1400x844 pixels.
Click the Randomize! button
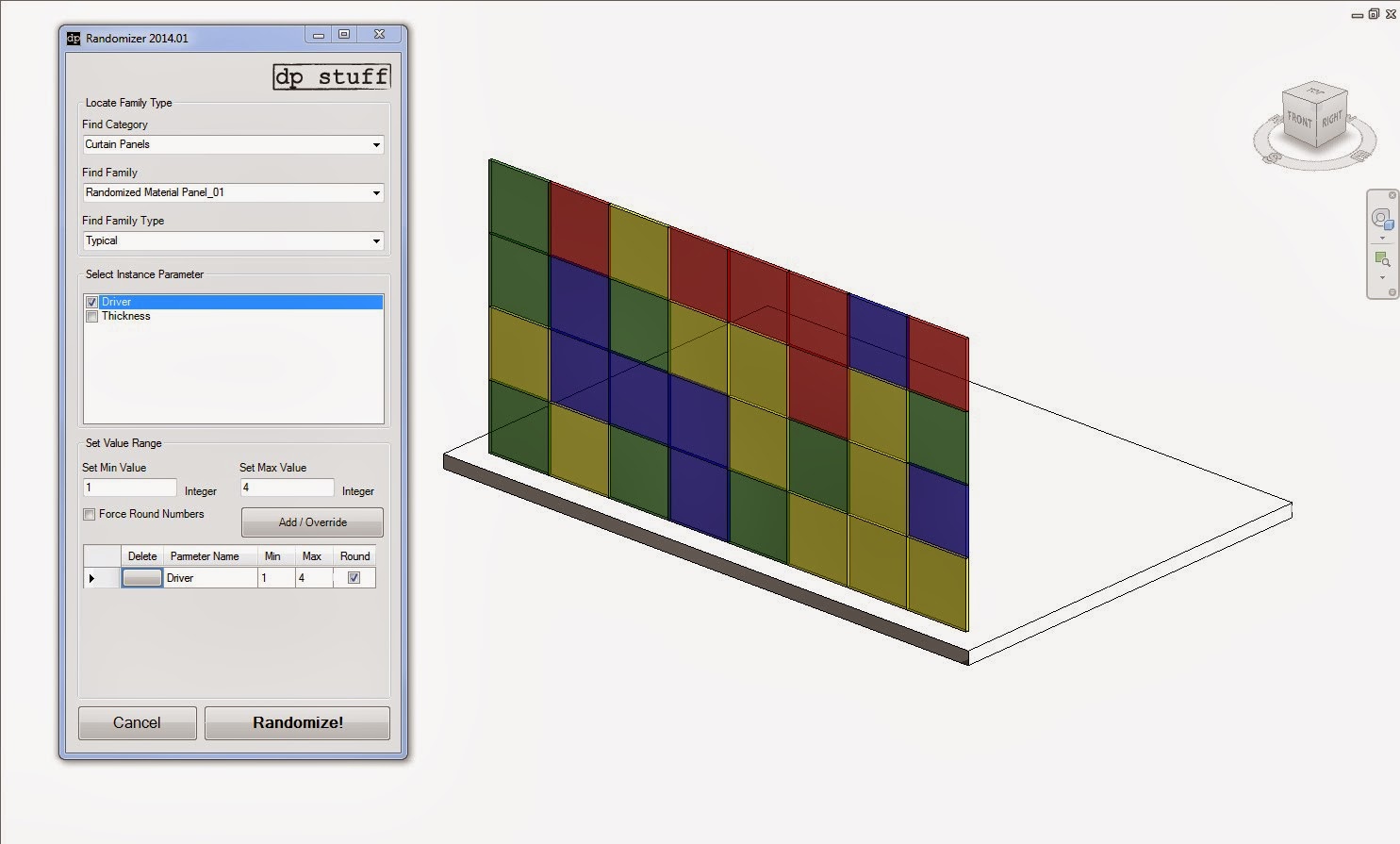(297, 722)
